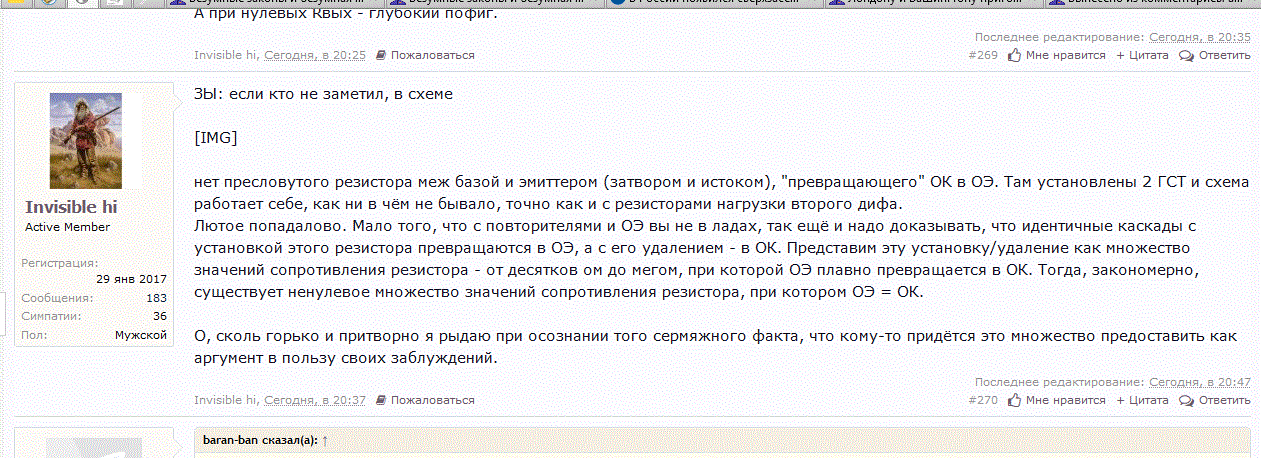Open post timestamp Сегодня, в 20:25

(315, 55)
